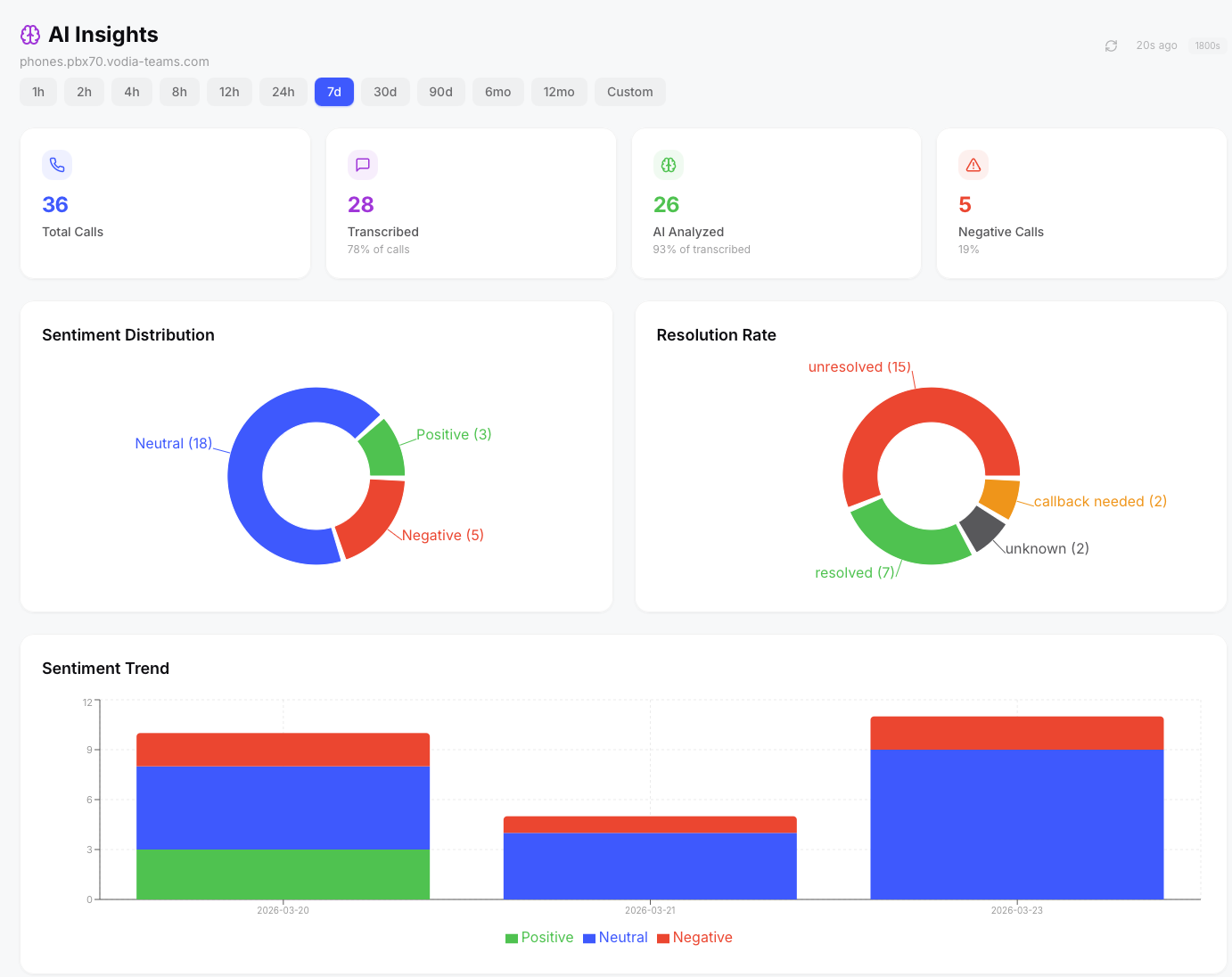
Task: Click the speech bubble icon on the Transcribed card
Action: 362,165
